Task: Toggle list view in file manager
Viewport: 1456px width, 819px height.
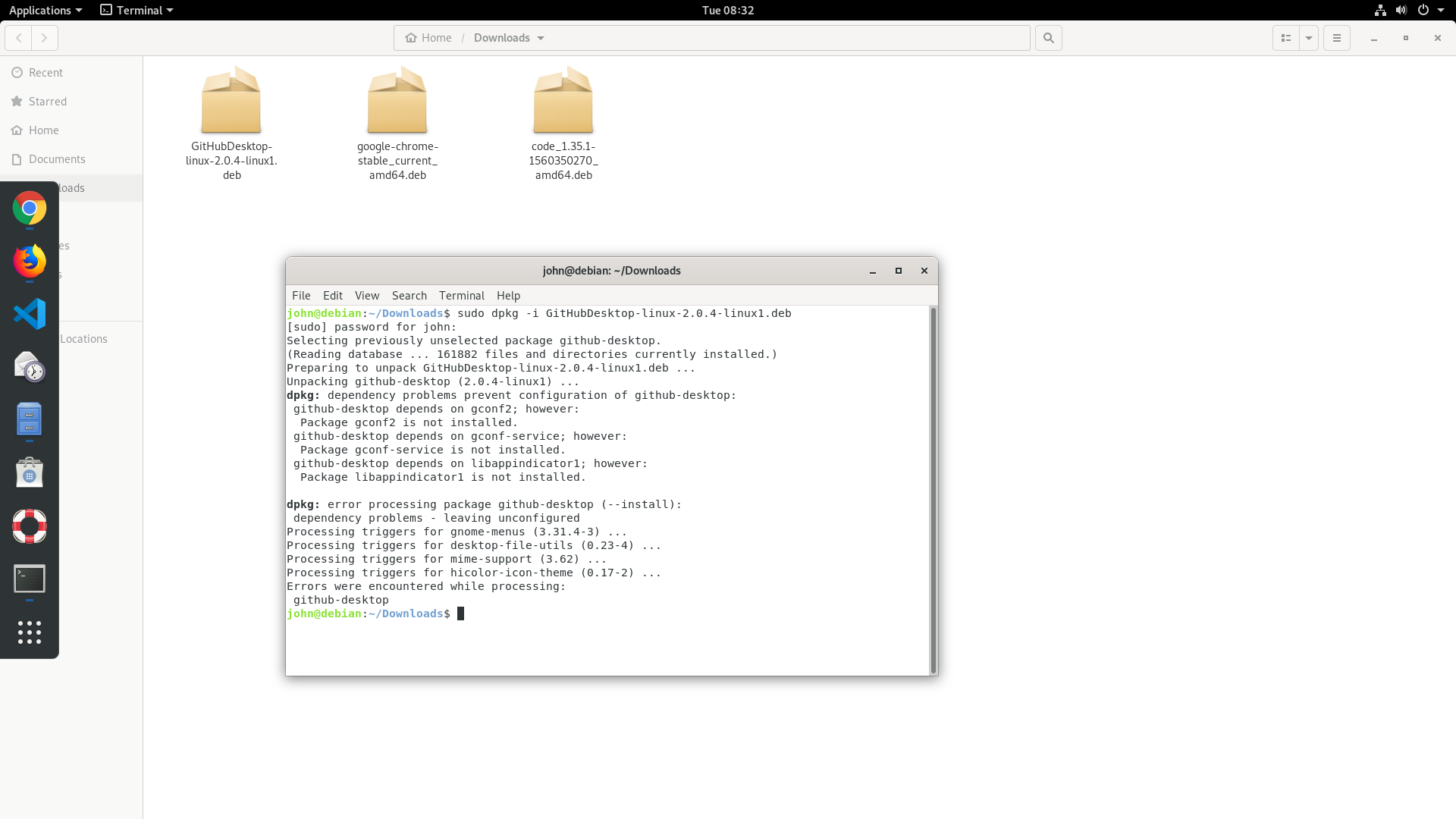Action: coord(1286,38)
